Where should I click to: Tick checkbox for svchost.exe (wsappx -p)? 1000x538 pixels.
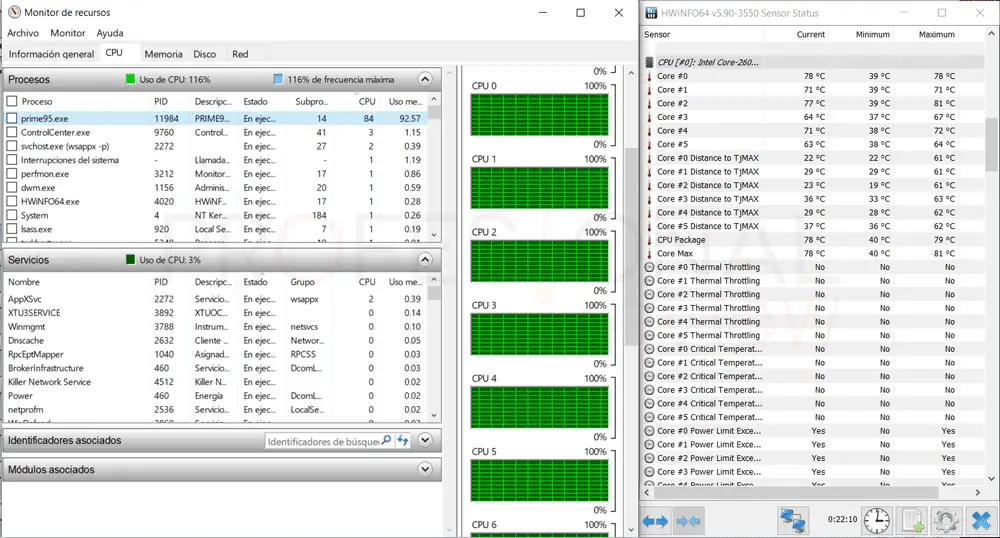pos(11,146)
